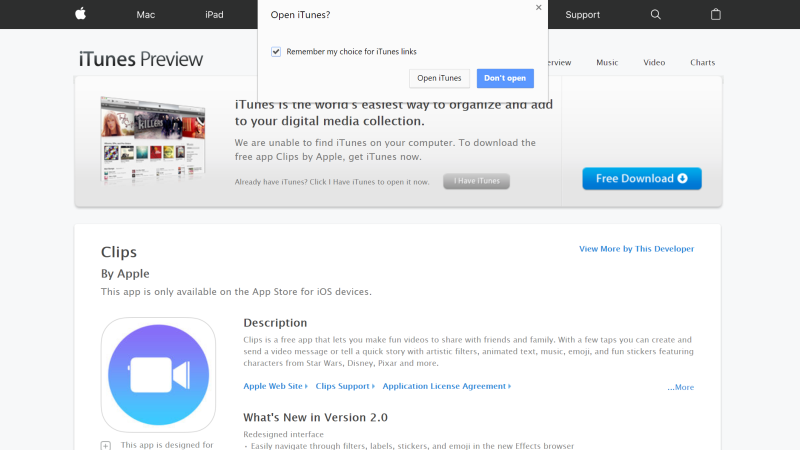Viewport: 800px width, 450px height.
Task: Open the shopping bag icon
Action: [716, 14]
